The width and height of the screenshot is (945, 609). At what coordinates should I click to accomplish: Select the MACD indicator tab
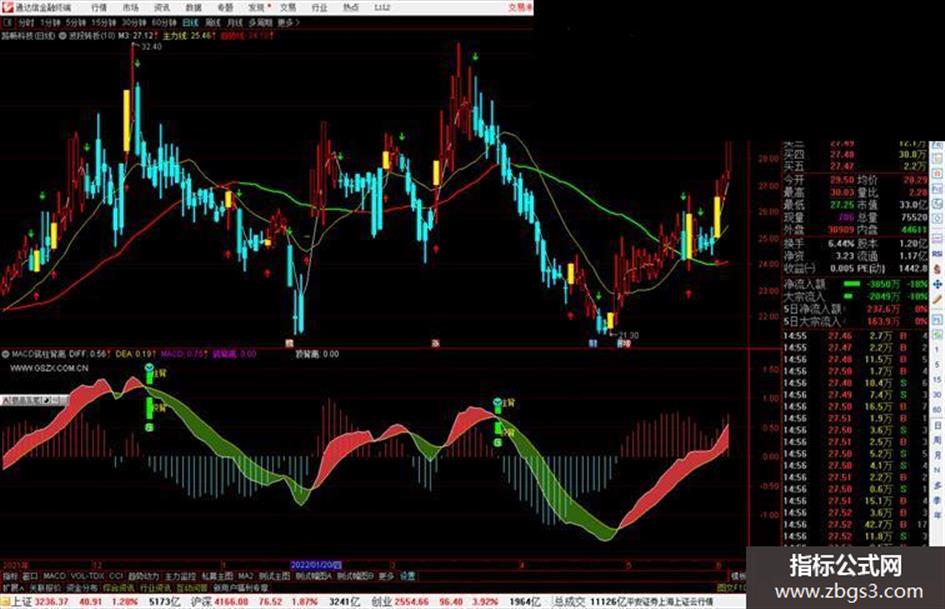(54, 576)
